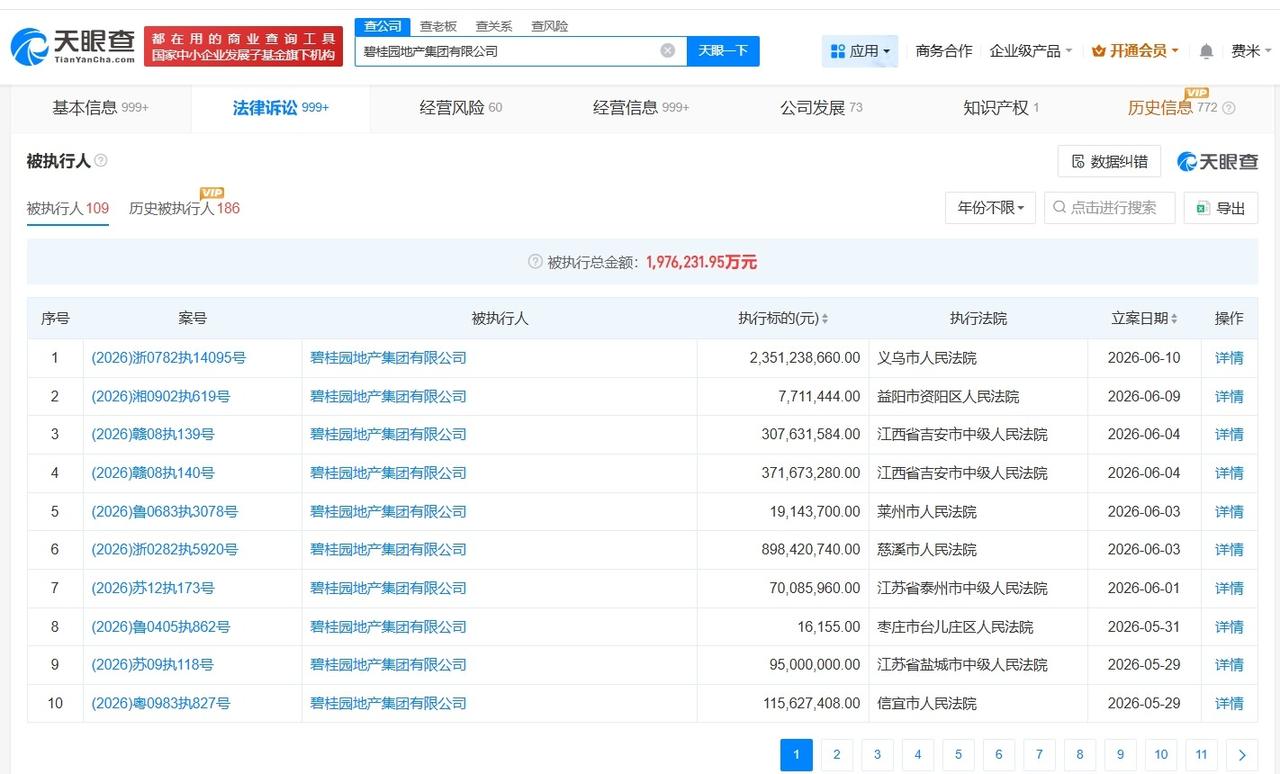Open the 年份不限 year filter
Image resolution: width=1280 pixels, height=774 pixels.
click(x=990, y=208)
